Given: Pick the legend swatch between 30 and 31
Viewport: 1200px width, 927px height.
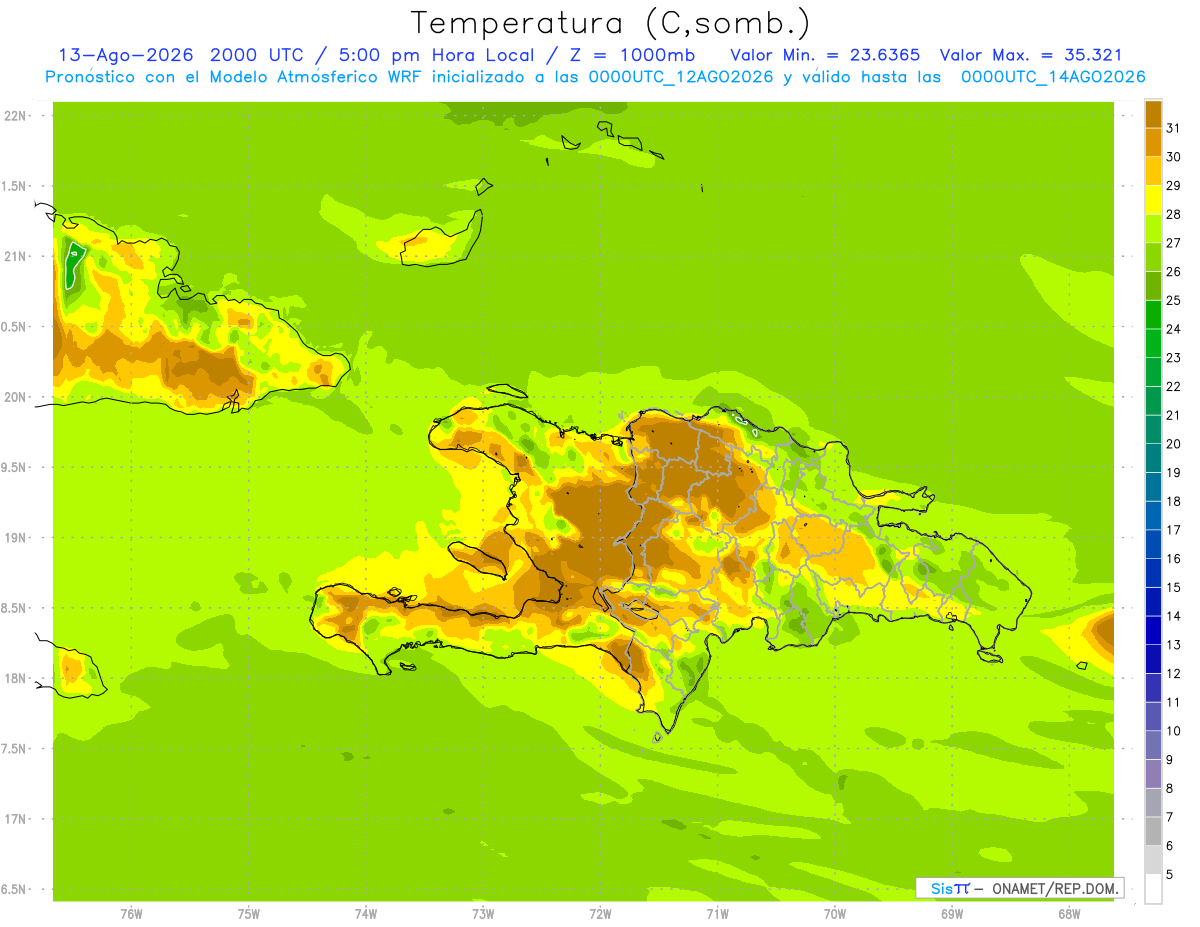Looking at the screenshot, I should (x=1153, y=142).
